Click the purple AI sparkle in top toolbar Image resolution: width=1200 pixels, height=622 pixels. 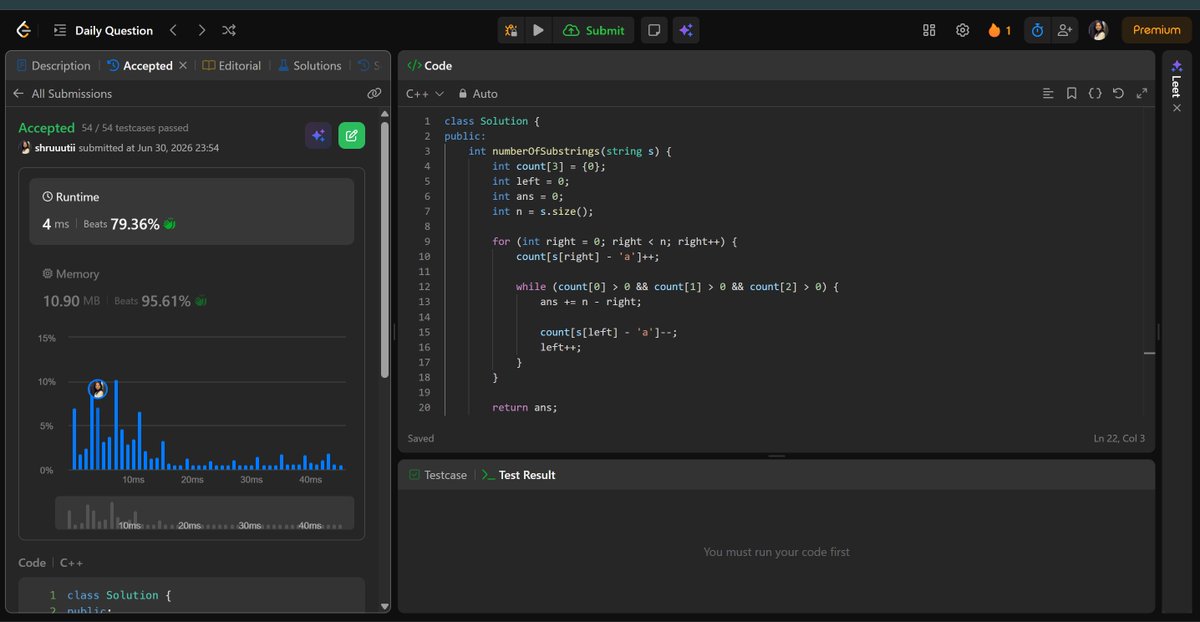pos(685,30)
